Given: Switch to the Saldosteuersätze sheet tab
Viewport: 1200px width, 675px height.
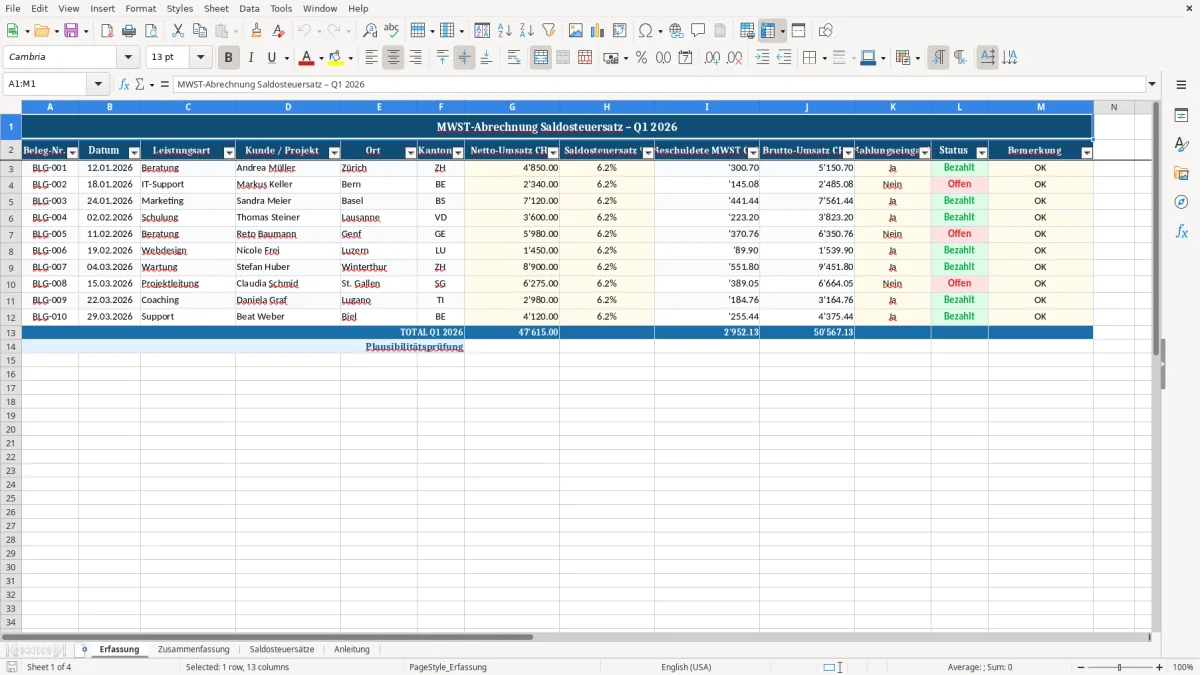Looking at the screenshot, I should tap(282, 649).
